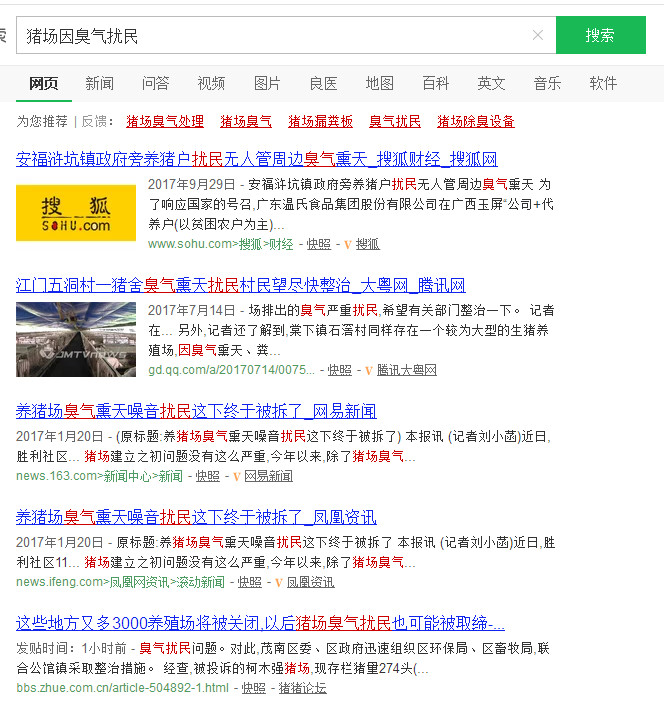
Task: Click the www.sohu.com>搜狐>财经 URL text
Action: click(x=220, y=244)
